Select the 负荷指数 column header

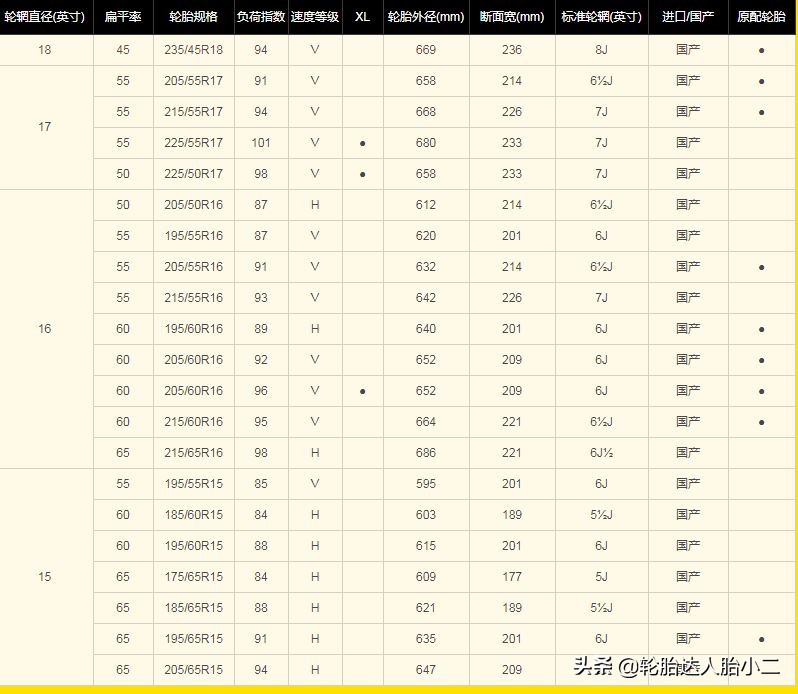click(261, 17)
